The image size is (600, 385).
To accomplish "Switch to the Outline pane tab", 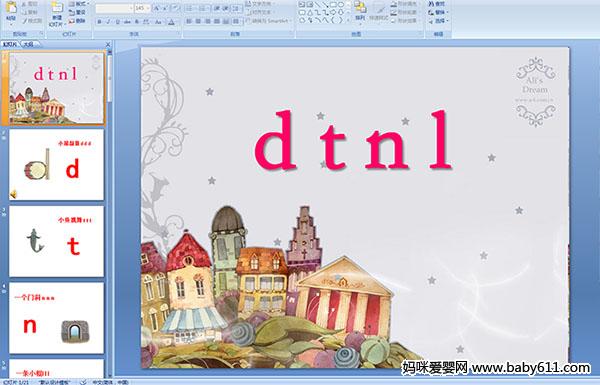I will point(28,44).
